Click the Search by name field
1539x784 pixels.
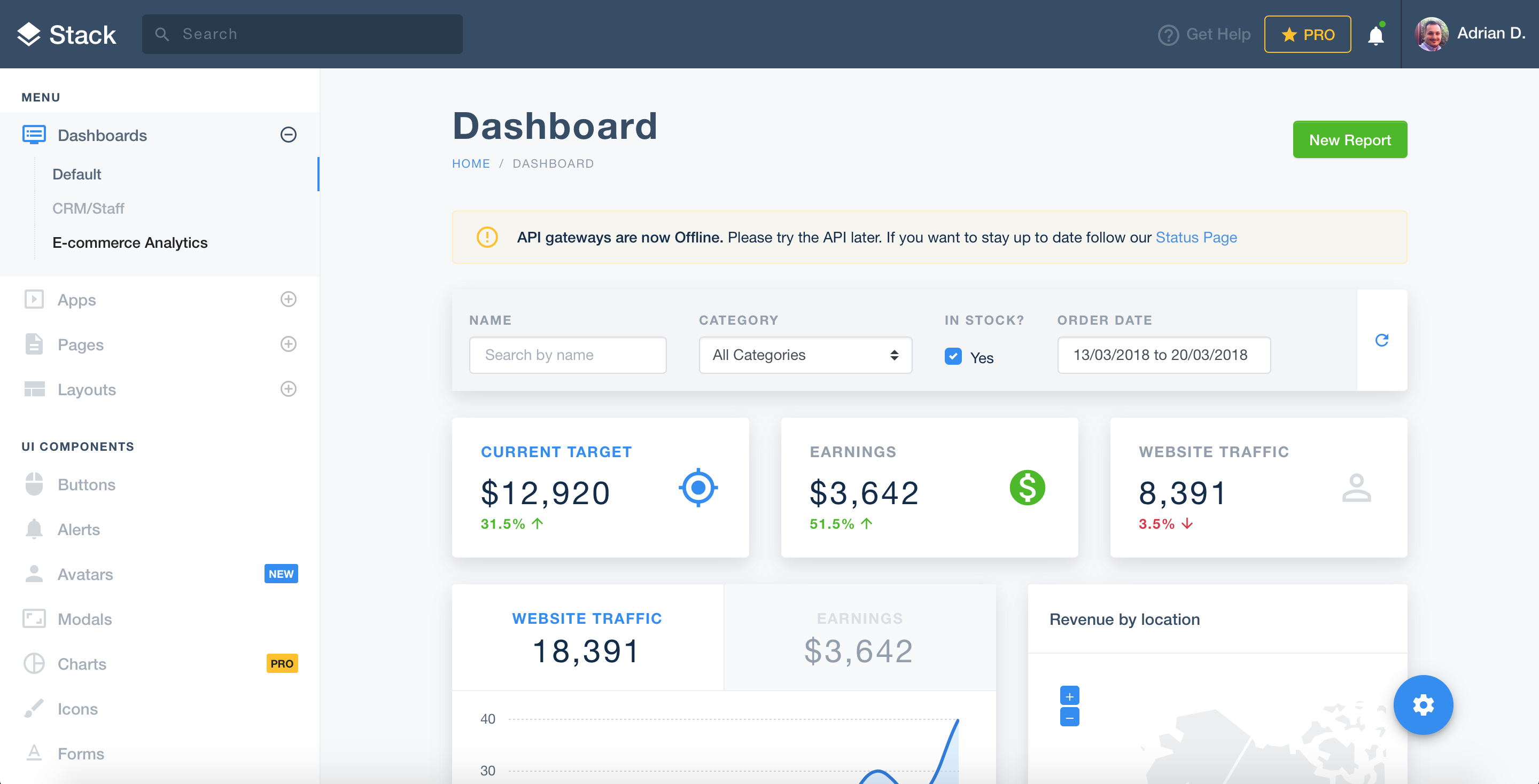click(568, 355)
